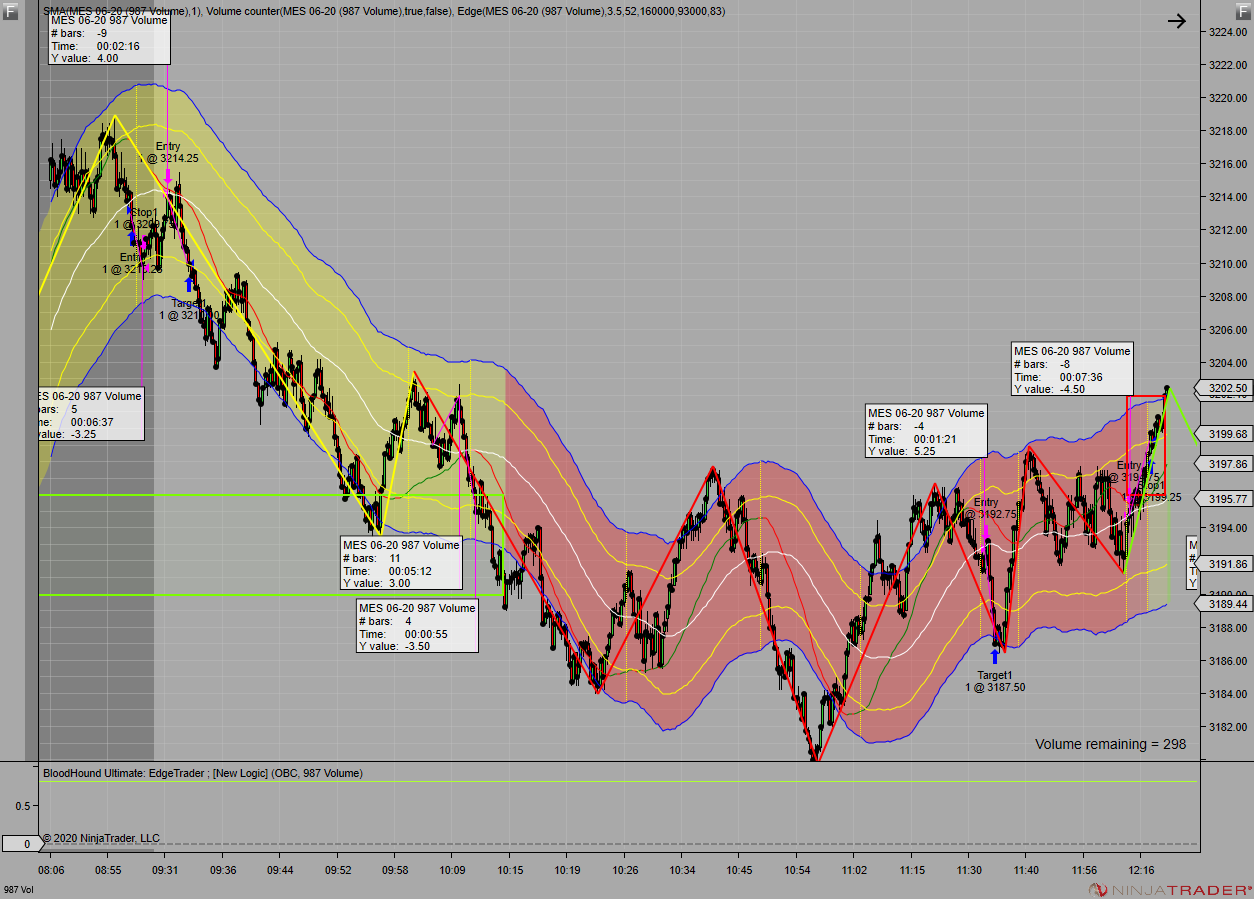Click the 0.5 scale label in lower panel
The width and height of the screenshot is (1254, 899).
[25, 806]
